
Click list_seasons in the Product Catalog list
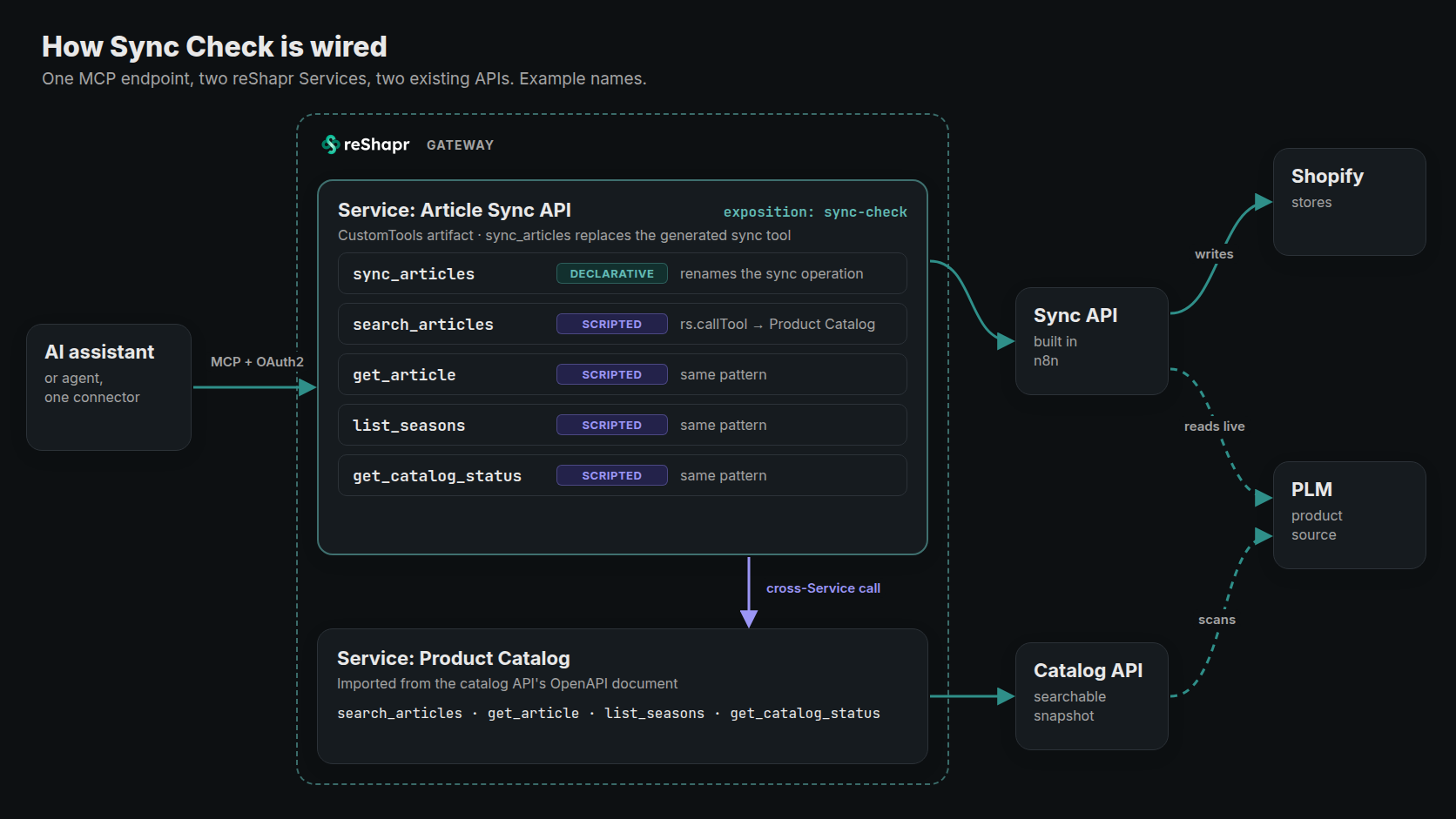pyautogui.click(x=655, y=713)
